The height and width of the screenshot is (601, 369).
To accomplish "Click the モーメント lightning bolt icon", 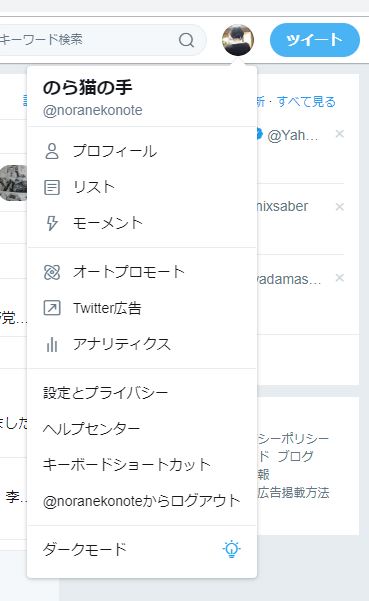I will 52,223.
